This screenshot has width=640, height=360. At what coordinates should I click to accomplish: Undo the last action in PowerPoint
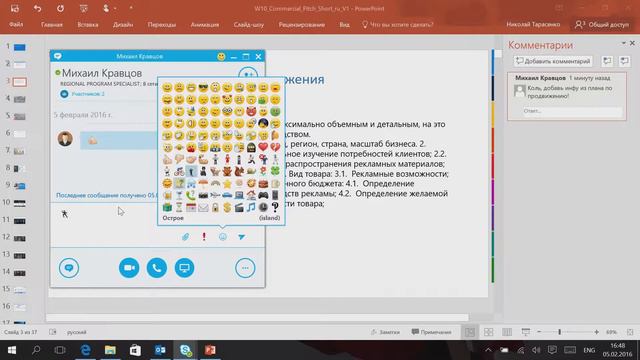pyautogui.click(x=38, y=8)
